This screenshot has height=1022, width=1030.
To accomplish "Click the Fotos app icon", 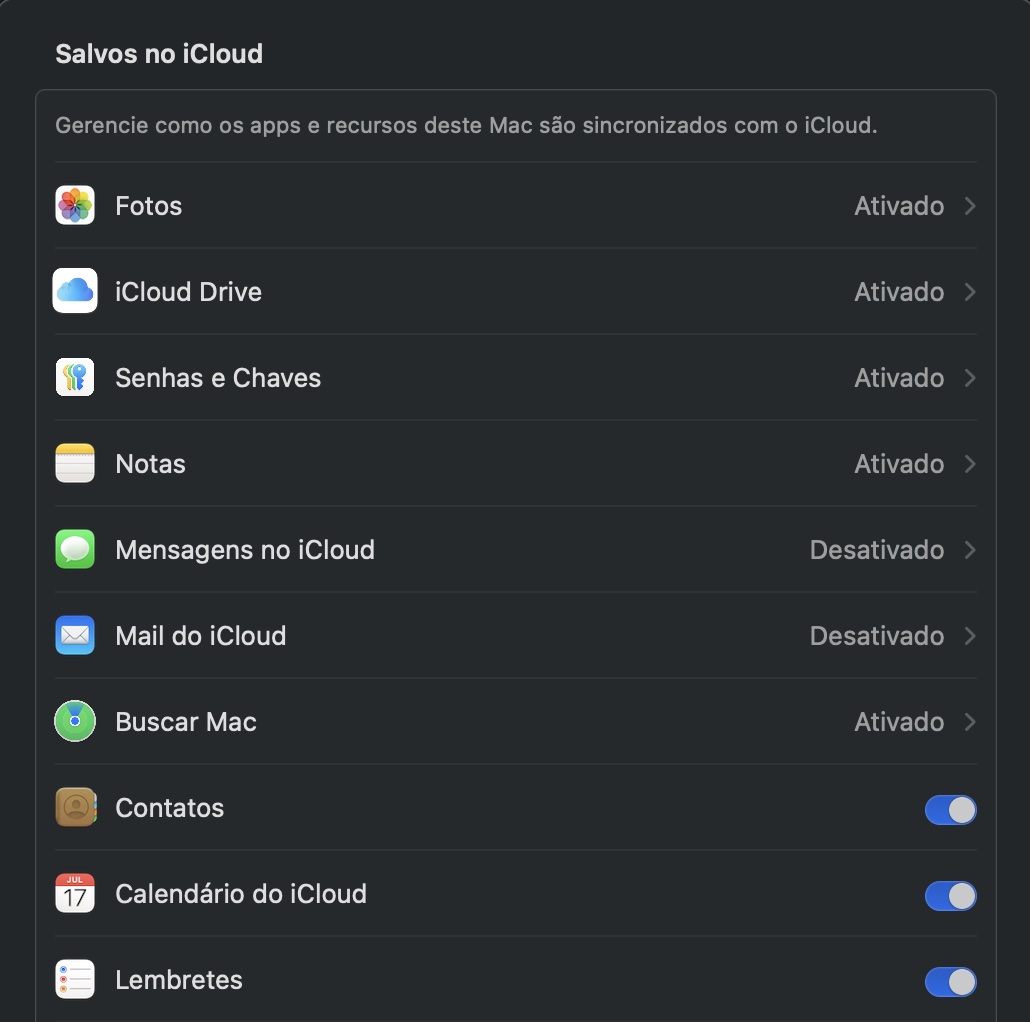I will coord(74,205).
